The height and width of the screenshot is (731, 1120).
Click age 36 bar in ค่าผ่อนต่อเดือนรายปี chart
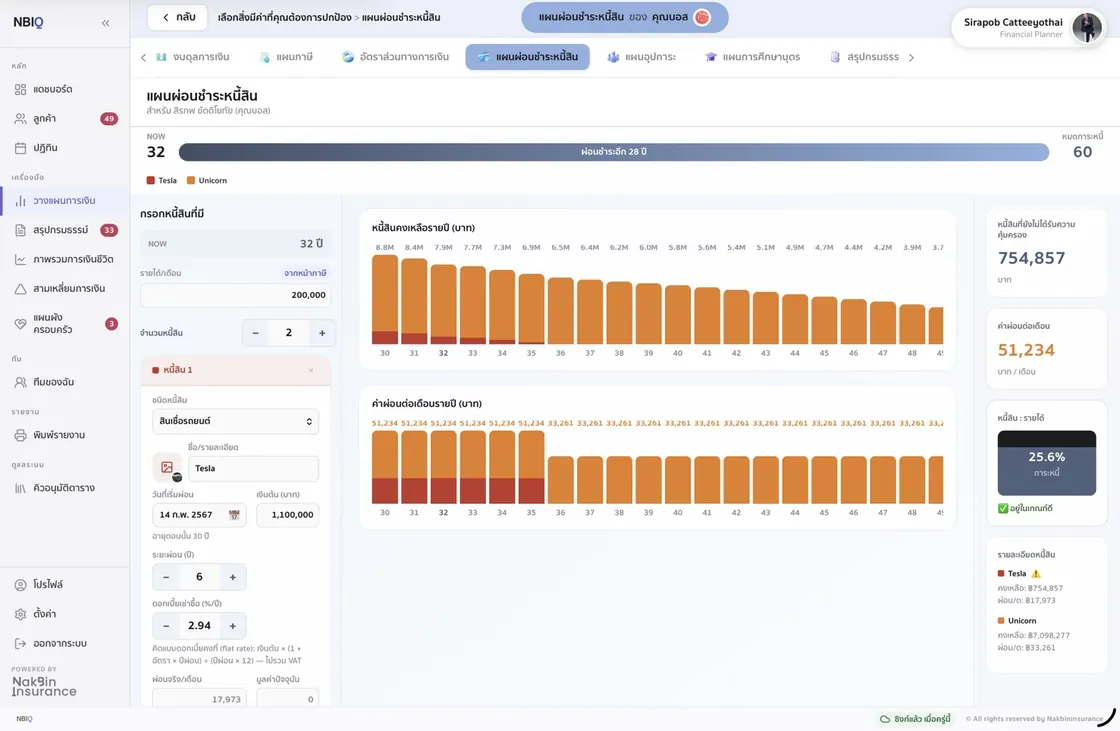click(x=560, y=480)
